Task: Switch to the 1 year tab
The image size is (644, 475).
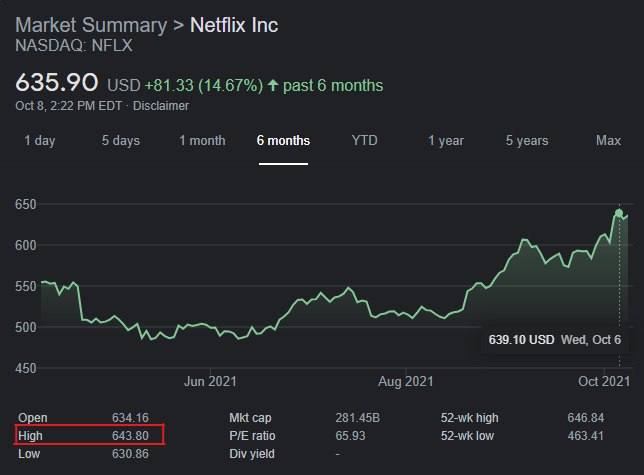Action: (x=446, y=140)
